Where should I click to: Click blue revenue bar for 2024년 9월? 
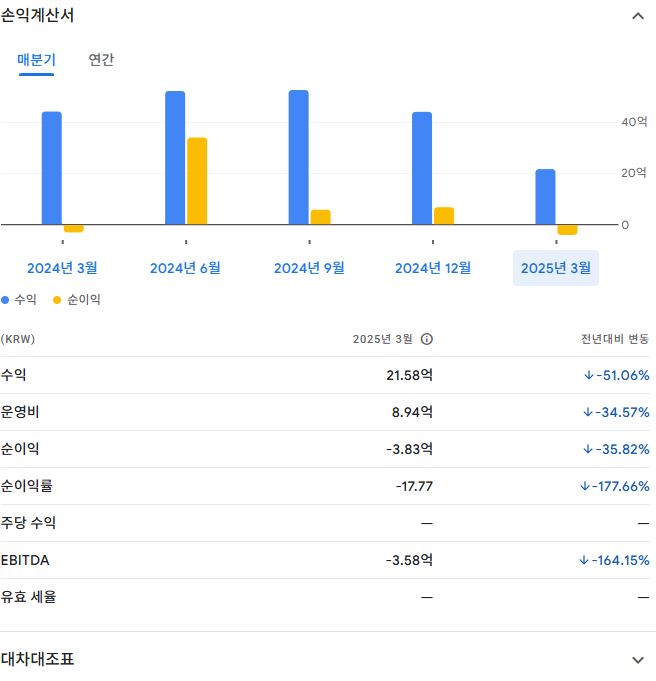coord(298,157)
